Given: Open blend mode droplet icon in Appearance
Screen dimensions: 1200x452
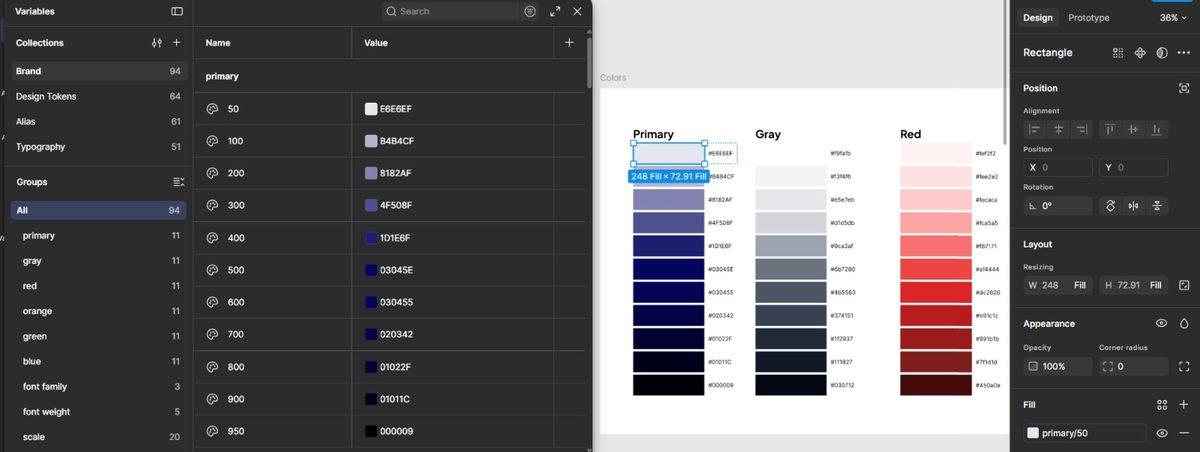Looking at the screenshot, I should point(1184,324).
